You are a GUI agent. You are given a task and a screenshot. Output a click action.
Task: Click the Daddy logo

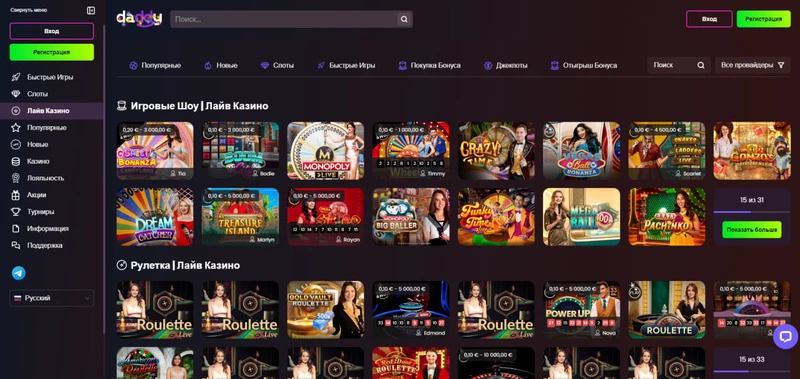[139, 19]
